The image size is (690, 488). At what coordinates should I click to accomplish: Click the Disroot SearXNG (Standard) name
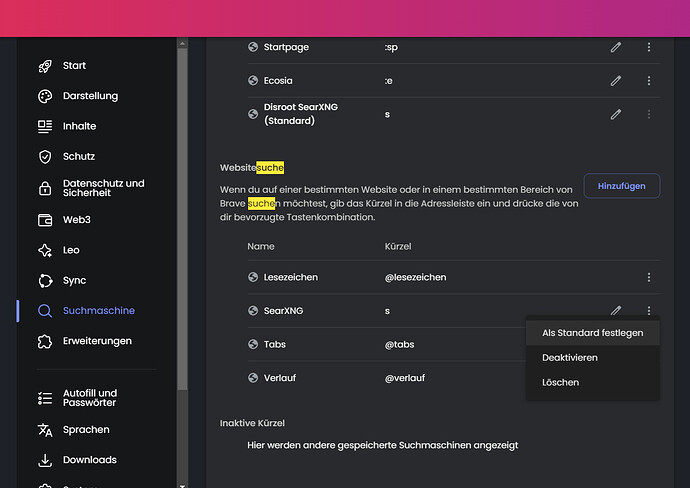click(x=301, y=114)
